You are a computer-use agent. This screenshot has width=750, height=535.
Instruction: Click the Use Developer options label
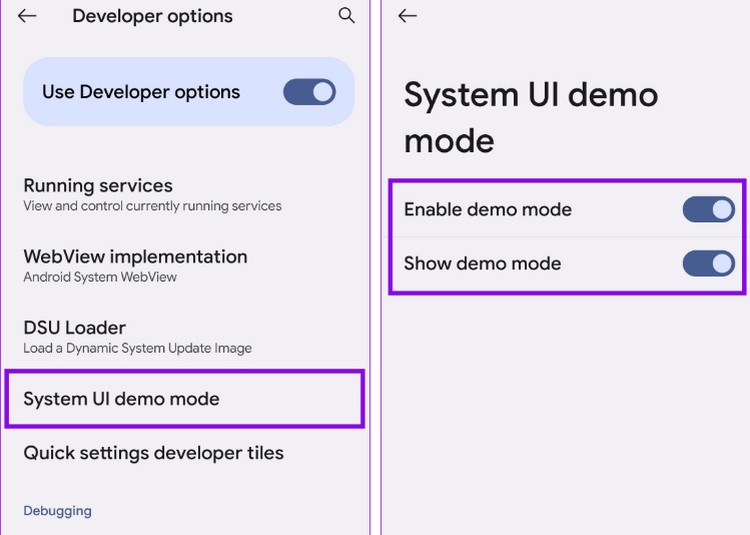tap(141, 92)
